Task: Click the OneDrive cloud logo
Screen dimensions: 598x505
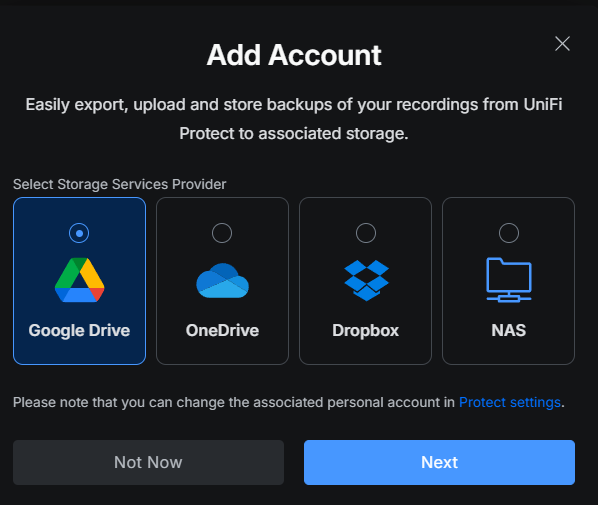Action: pyautogui.click(x=222, y=281)
